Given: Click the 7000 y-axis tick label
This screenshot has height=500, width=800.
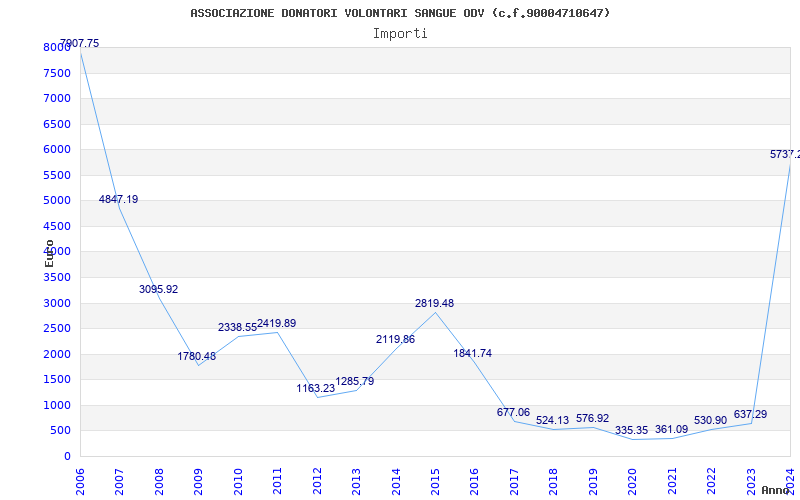Looking at the screenshot, I should (x=57, y=98).
